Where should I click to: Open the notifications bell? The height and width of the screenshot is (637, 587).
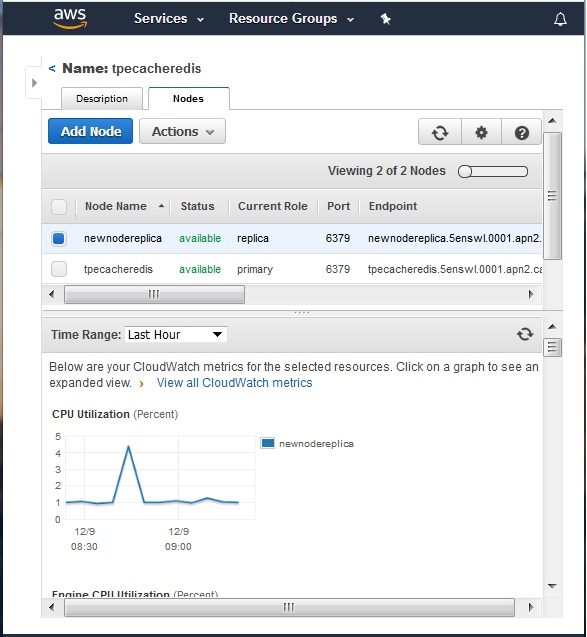560,19
